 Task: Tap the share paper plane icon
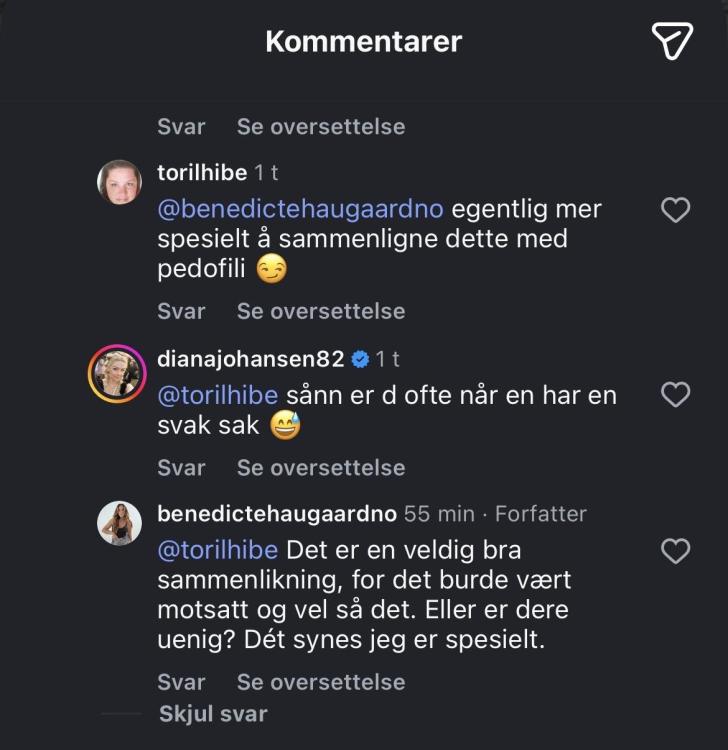(x=672, y=40)
